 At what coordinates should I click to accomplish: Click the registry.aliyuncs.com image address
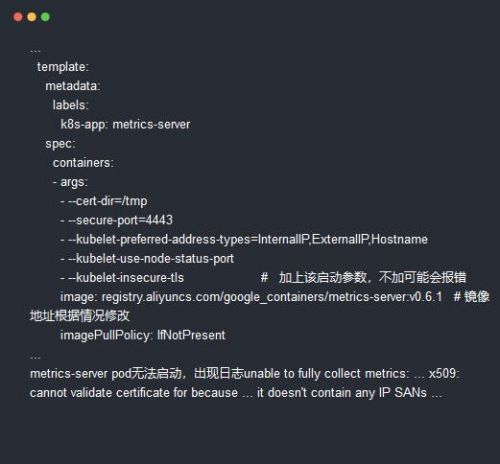point(272,297)
